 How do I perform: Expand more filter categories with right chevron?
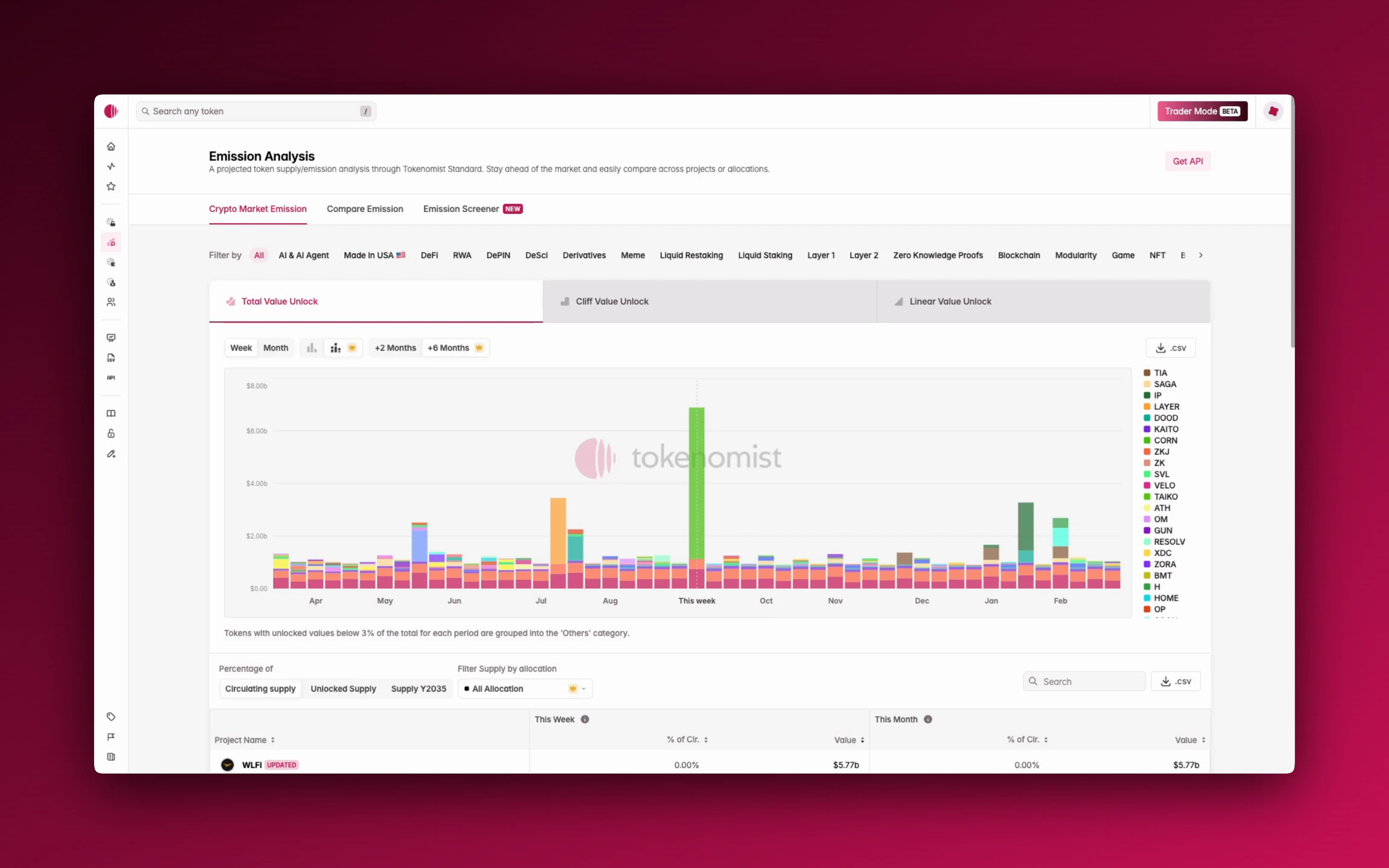click(x=1200, y=256)
